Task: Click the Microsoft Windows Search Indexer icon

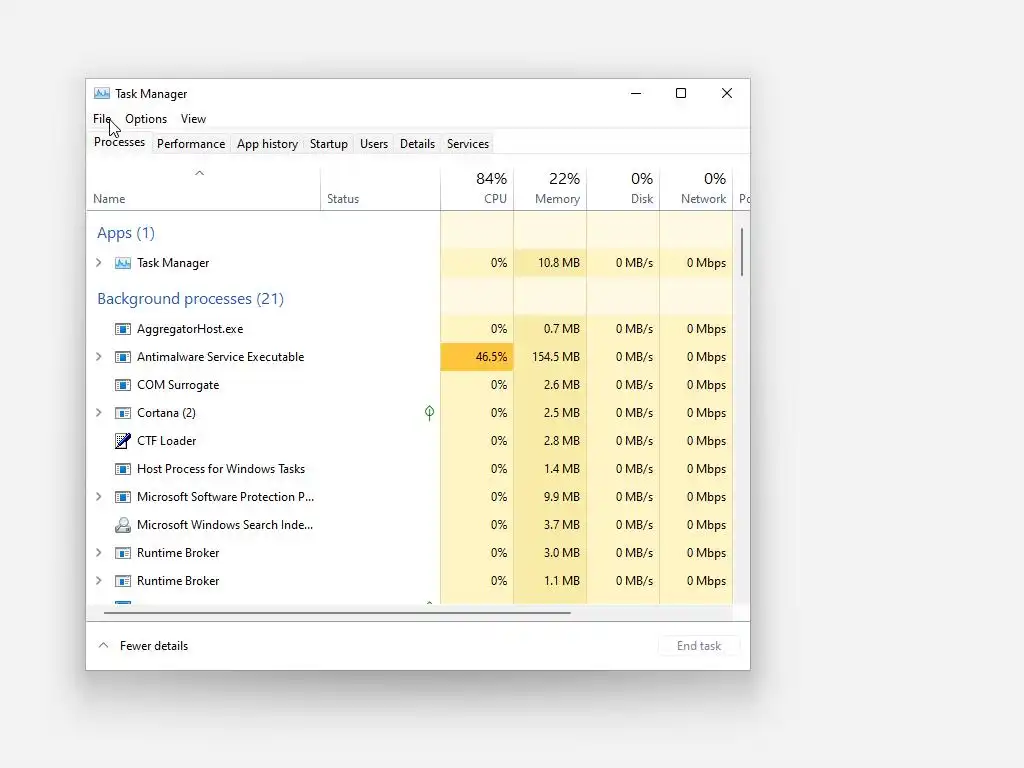Action: (x=123, y=525)
